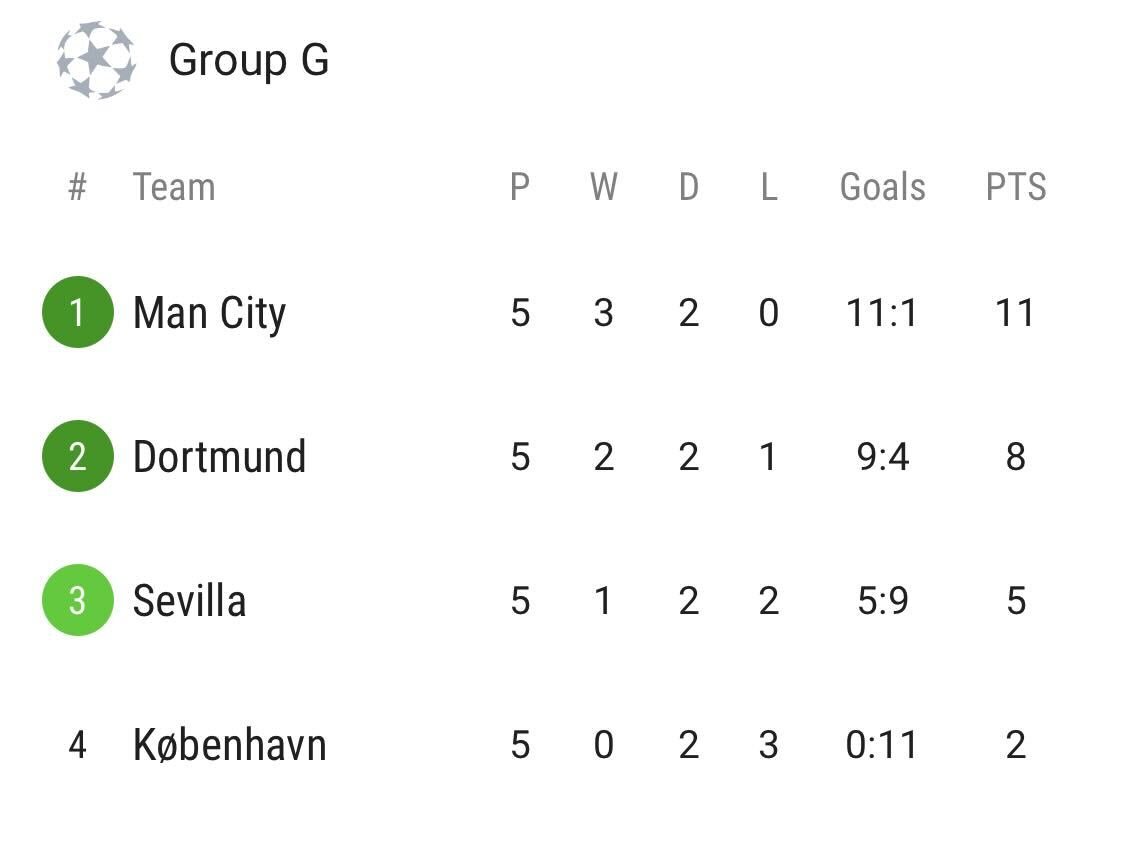1125x842 pixels.
Task: Click the green position 2 badge
Action: (x=77, y=456)
